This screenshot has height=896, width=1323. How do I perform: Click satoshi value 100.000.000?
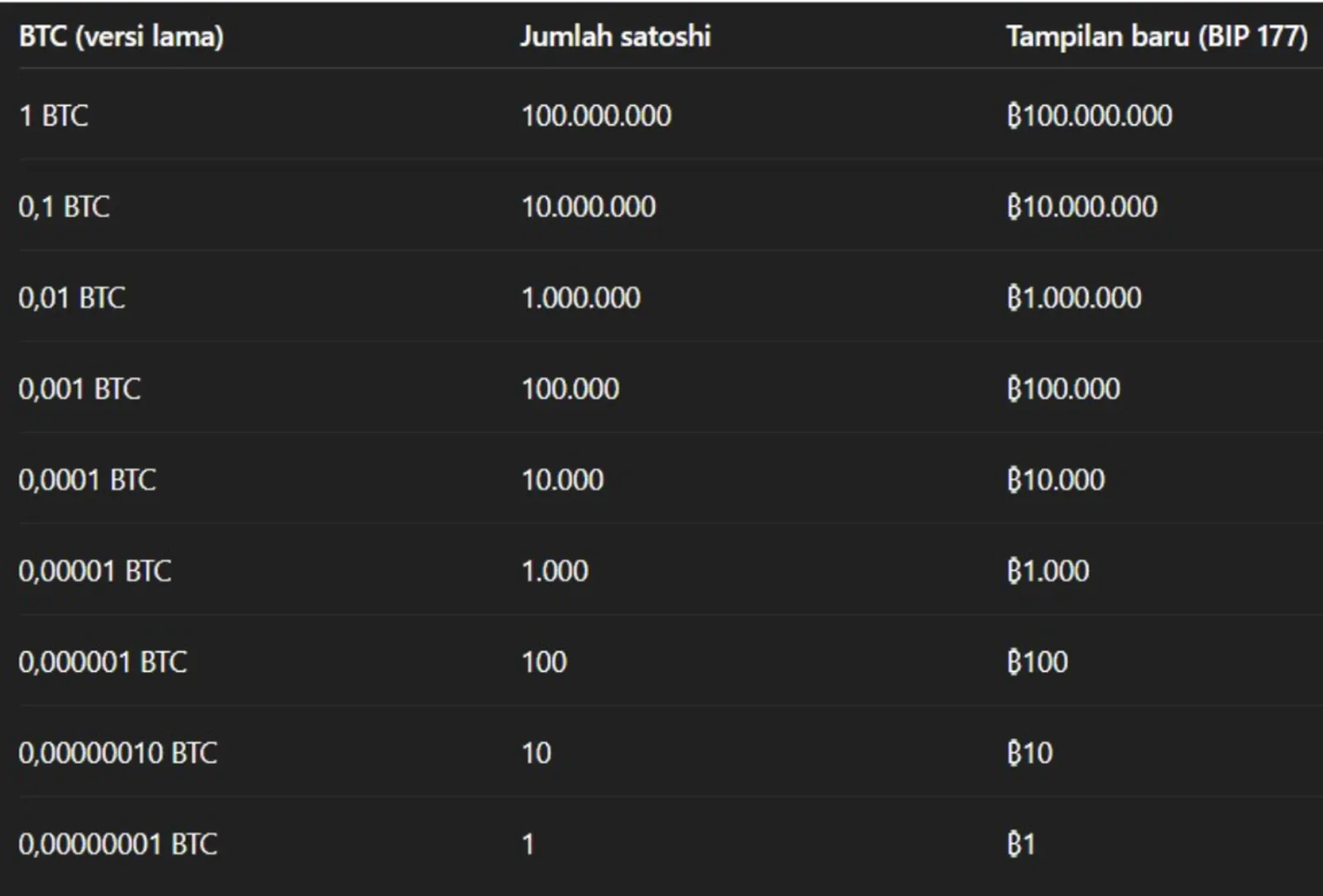596,116
